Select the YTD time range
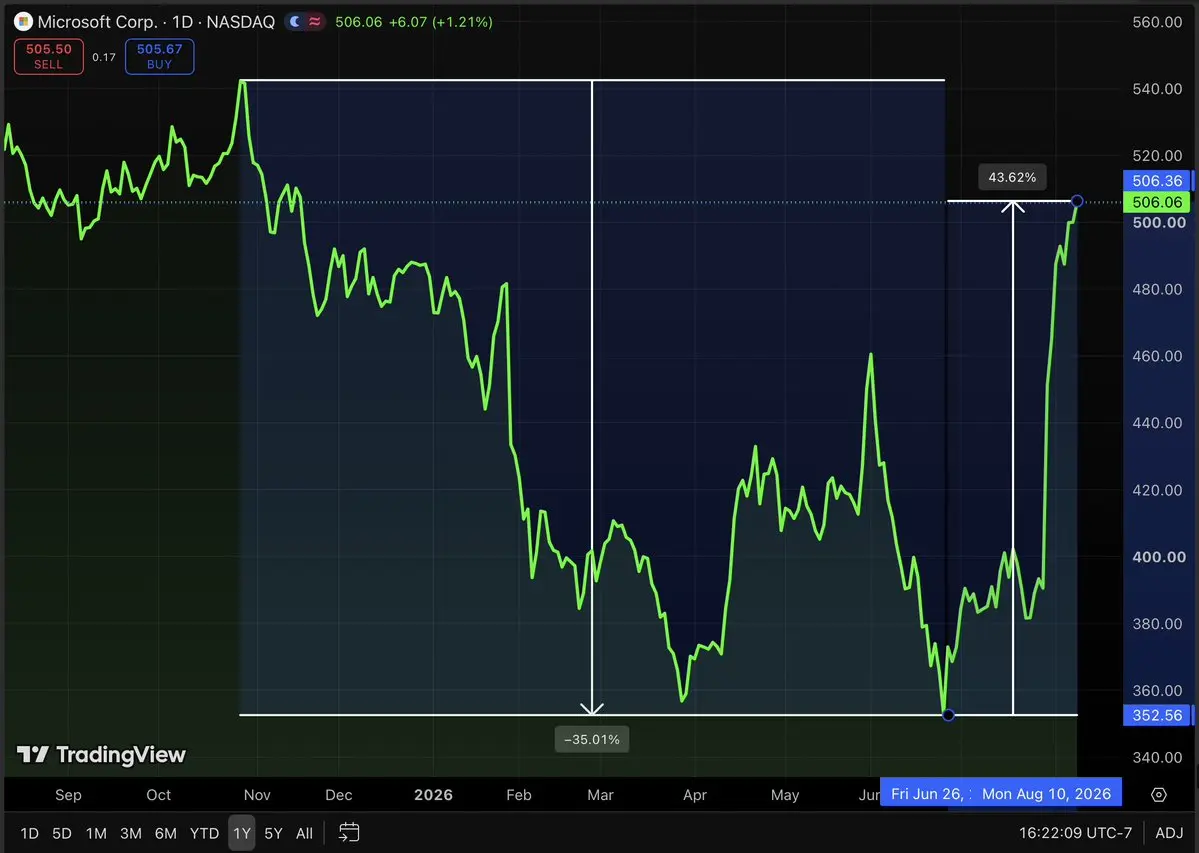Viewport: 1199px width, 853px height. coord(204,833)
